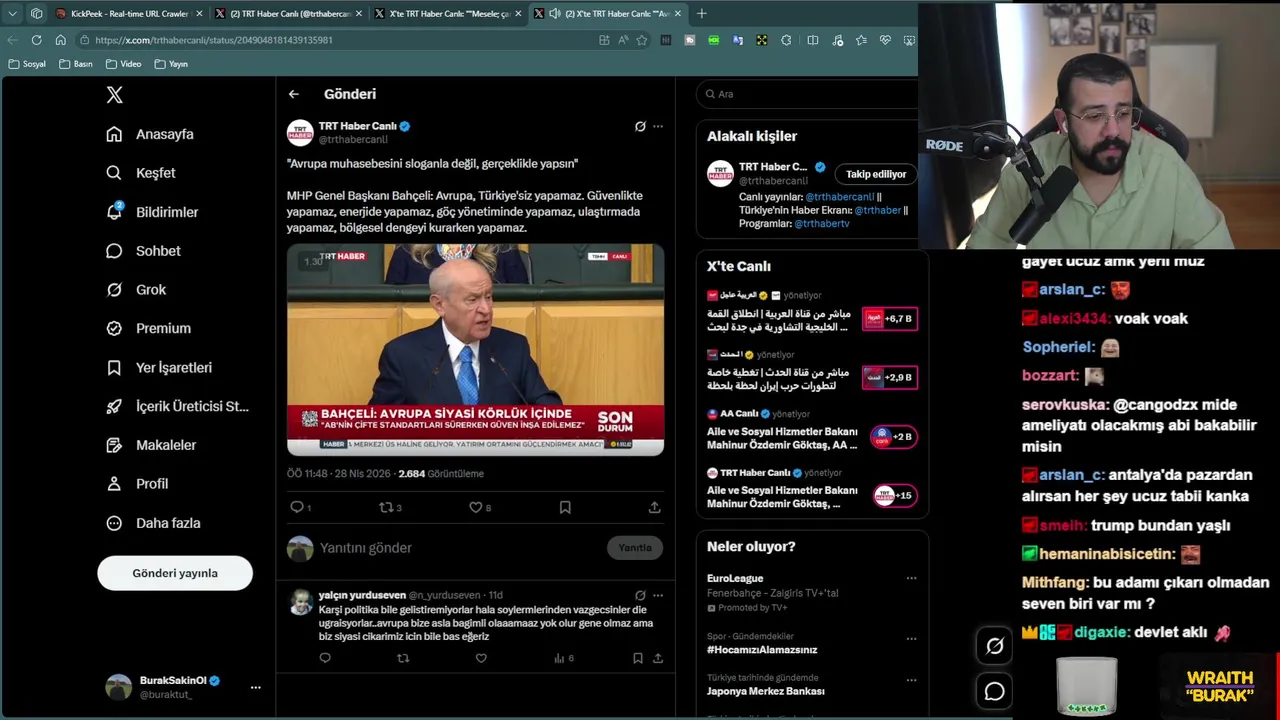Open the Grok floating button
Image resolution: width=1280 pixels, height=720 pixels.
[x=995, y=646]
